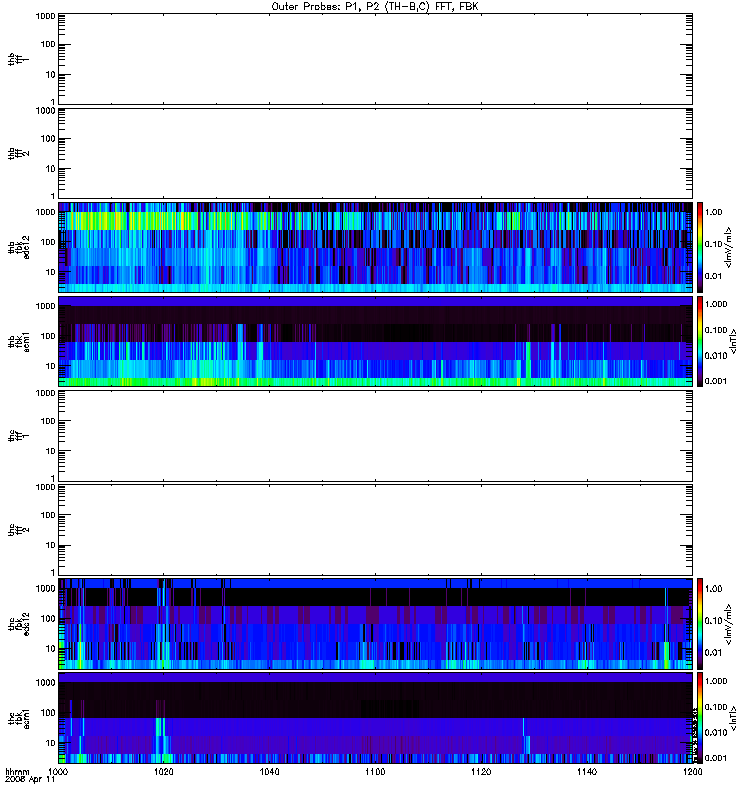Click the "thc fbk edc12" y-axis title

point(19,624)
